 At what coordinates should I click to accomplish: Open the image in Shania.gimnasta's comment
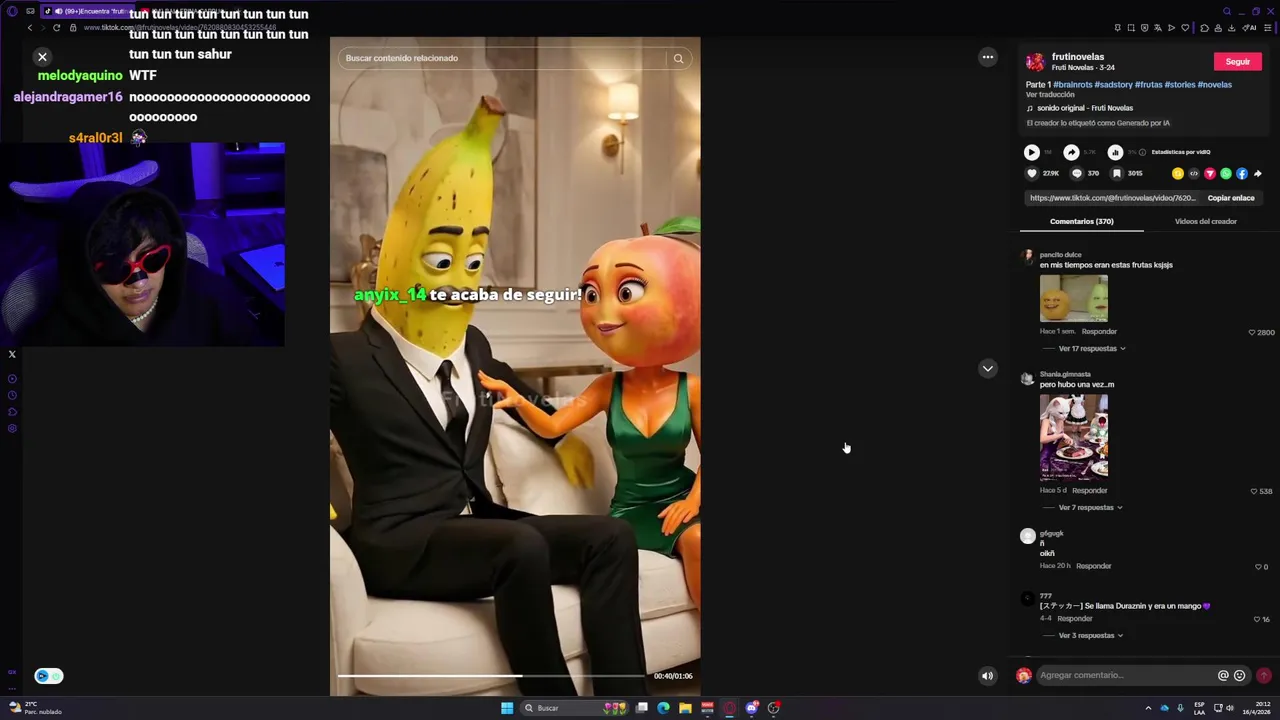[x=1074, y=437]
